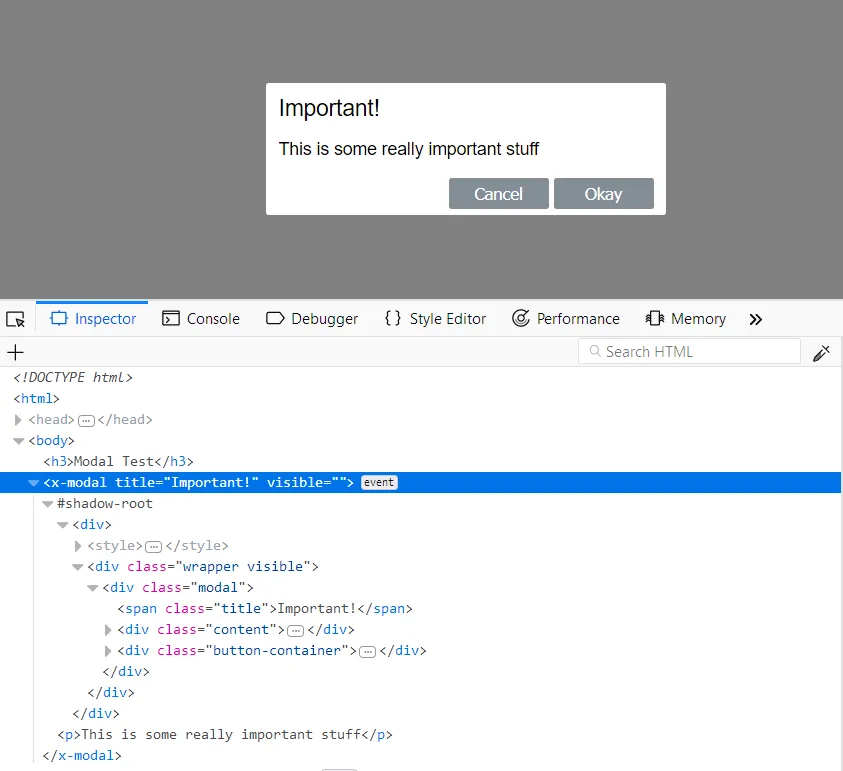Viewport: 843px width, 771px height.
Task: Collapse the #shadow-root node
Action: pos(47,504)
